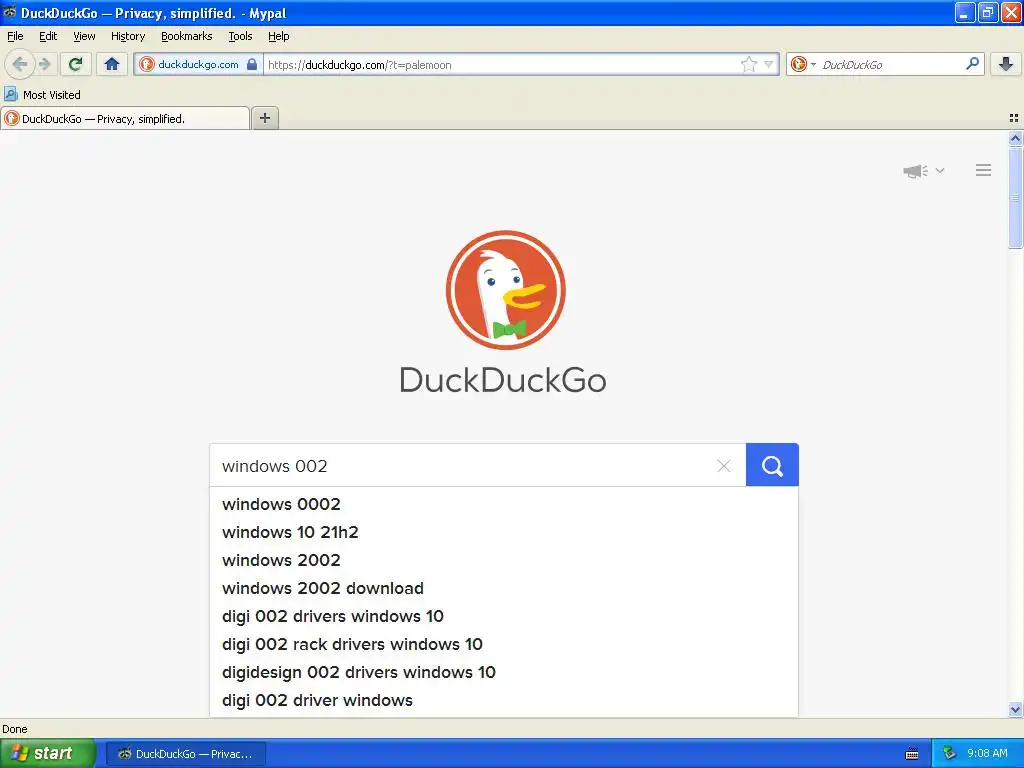Select "digi 002 rack drivers windows 10"
Image resolution: width=1024 pixels, height=768 pixels.
504,645
